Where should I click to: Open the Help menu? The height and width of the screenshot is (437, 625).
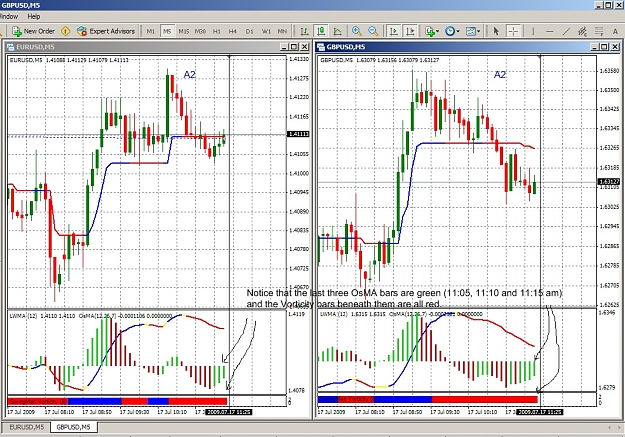tap(34, 16)
